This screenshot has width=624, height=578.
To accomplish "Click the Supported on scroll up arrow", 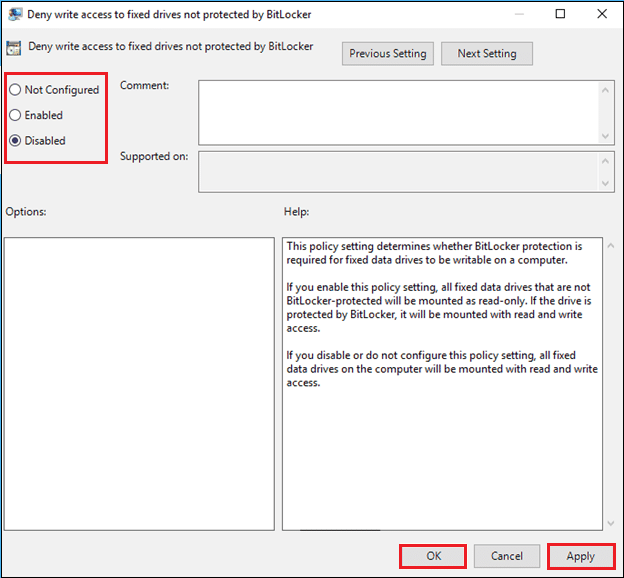I will 606,160.
